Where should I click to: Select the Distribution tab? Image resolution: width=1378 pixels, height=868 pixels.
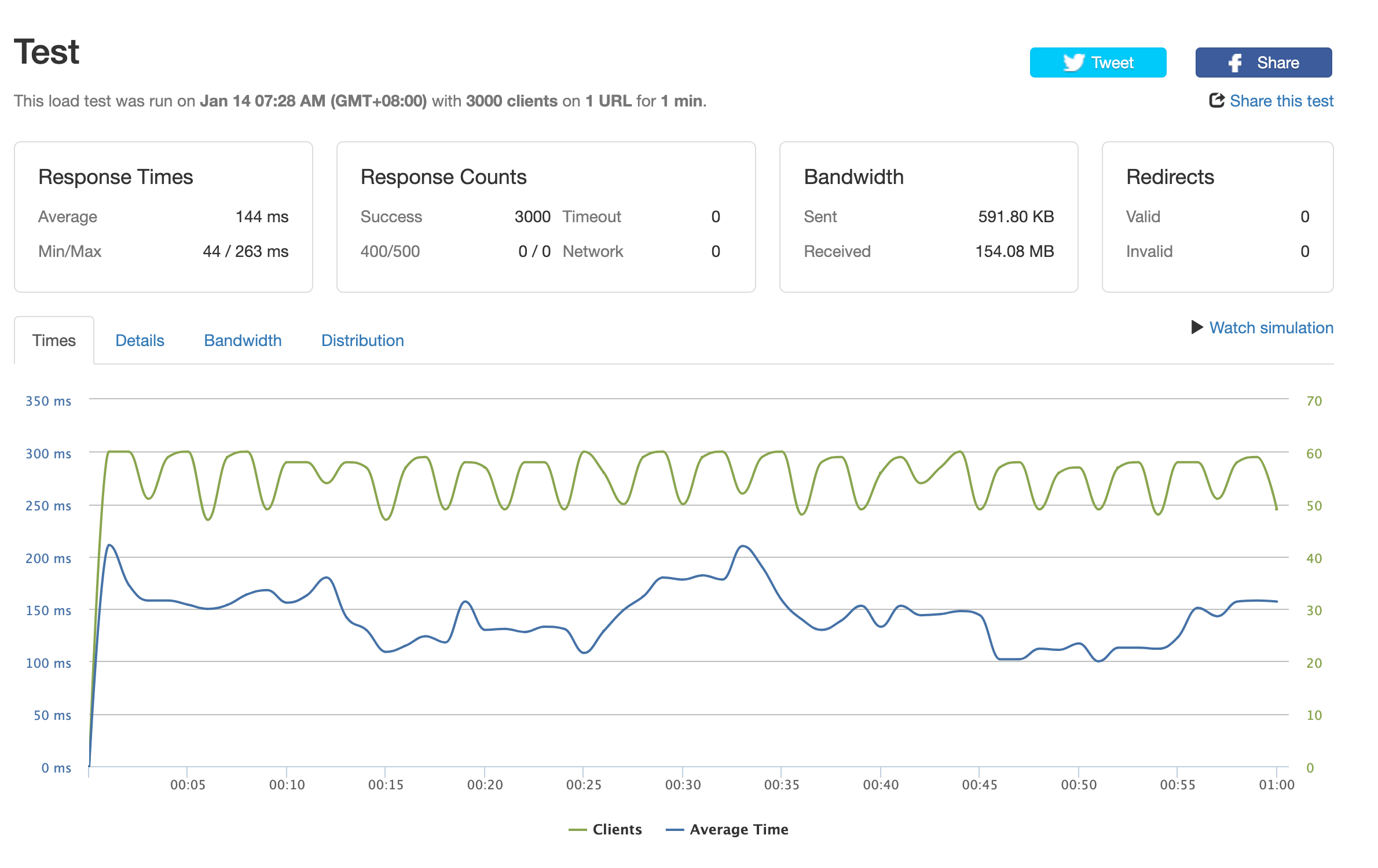click(x=362, y=340)
